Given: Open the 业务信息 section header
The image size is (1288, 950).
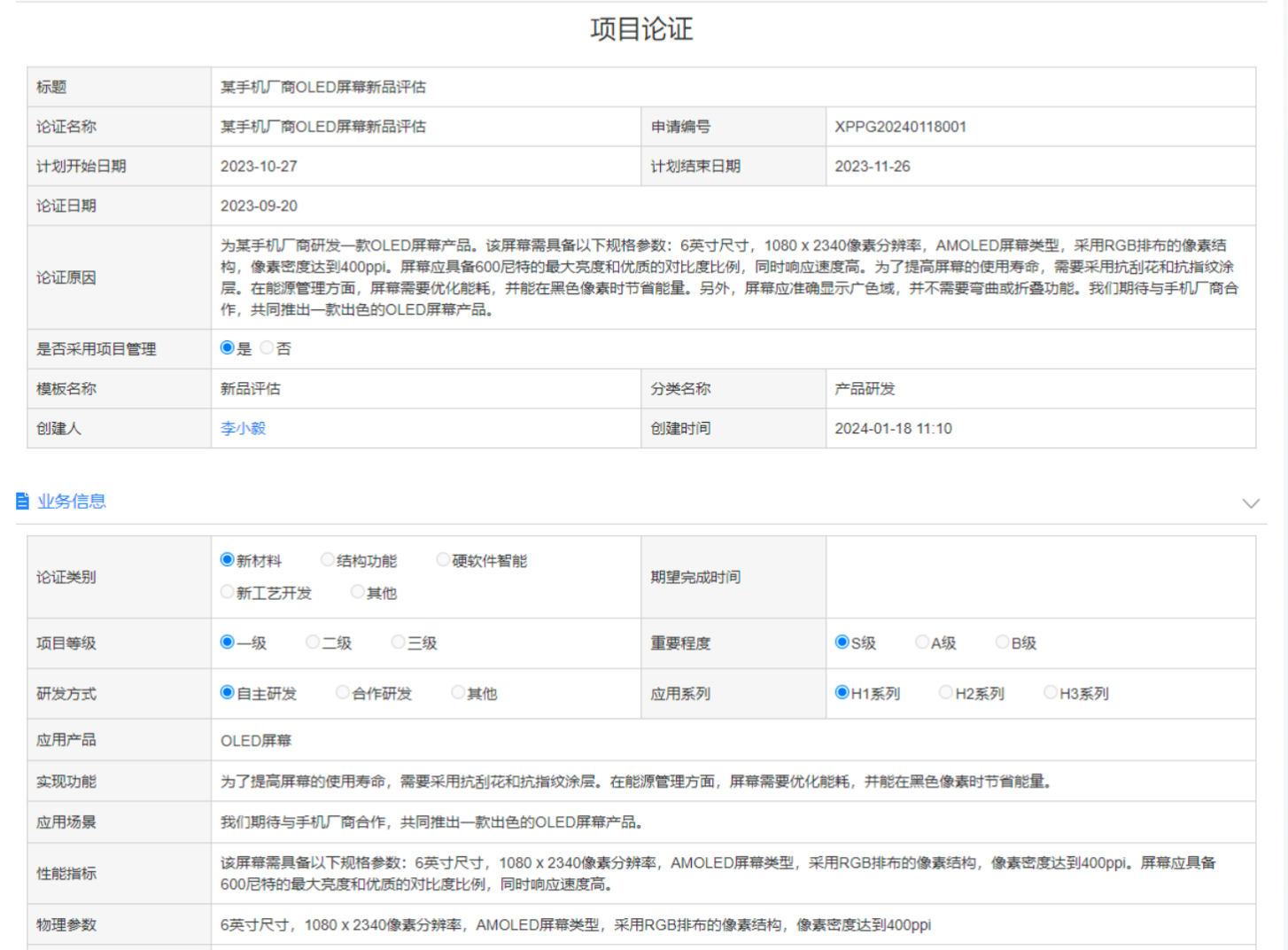Looking at the screenshot, I should [x=72, y=502].
